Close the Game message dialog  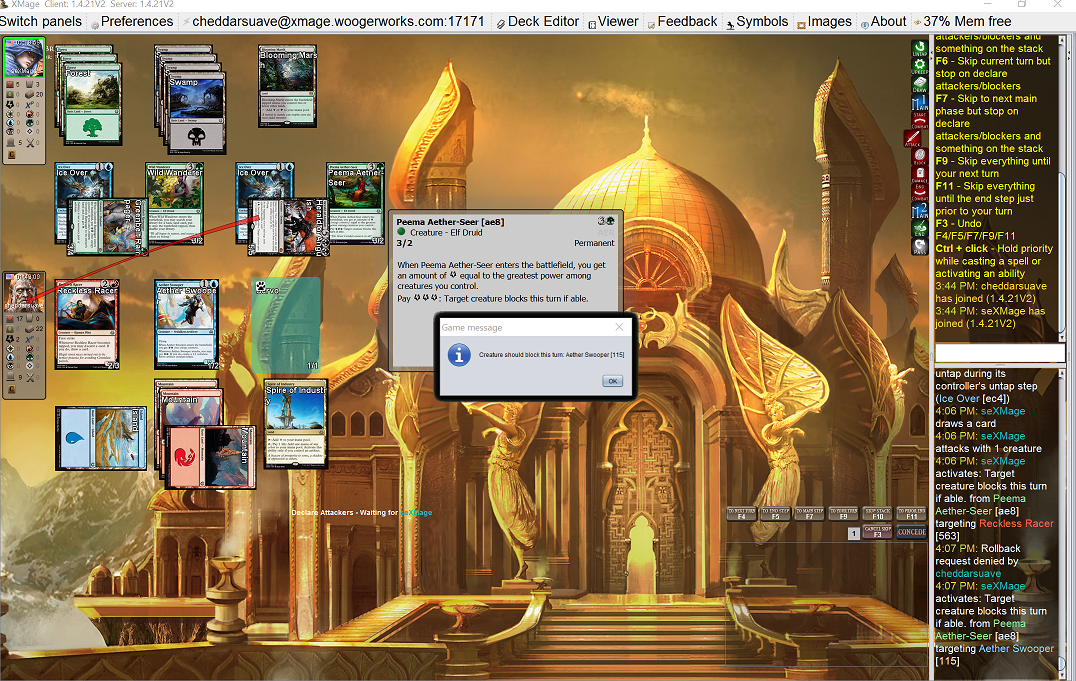click(619, 327)
